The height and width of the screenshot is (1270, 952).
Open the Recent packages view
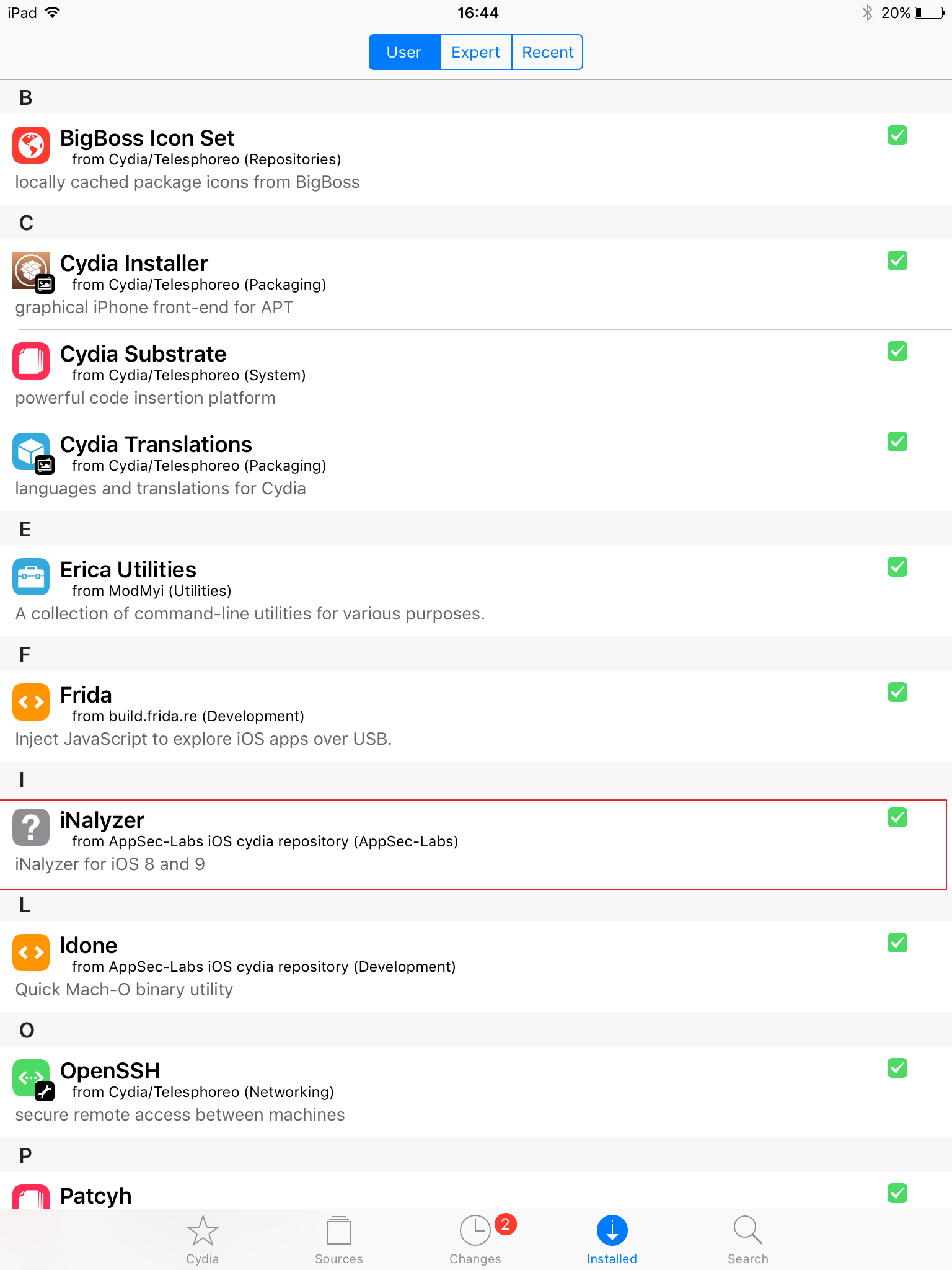[x=547, y=52]
